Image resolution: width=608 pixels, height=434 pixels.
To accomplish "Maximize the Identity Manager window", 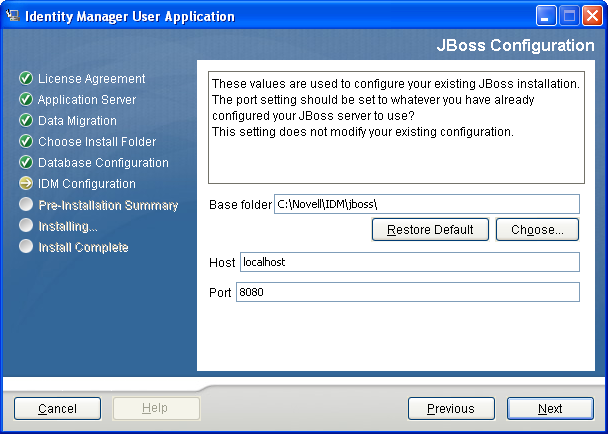I will (569, 16).
